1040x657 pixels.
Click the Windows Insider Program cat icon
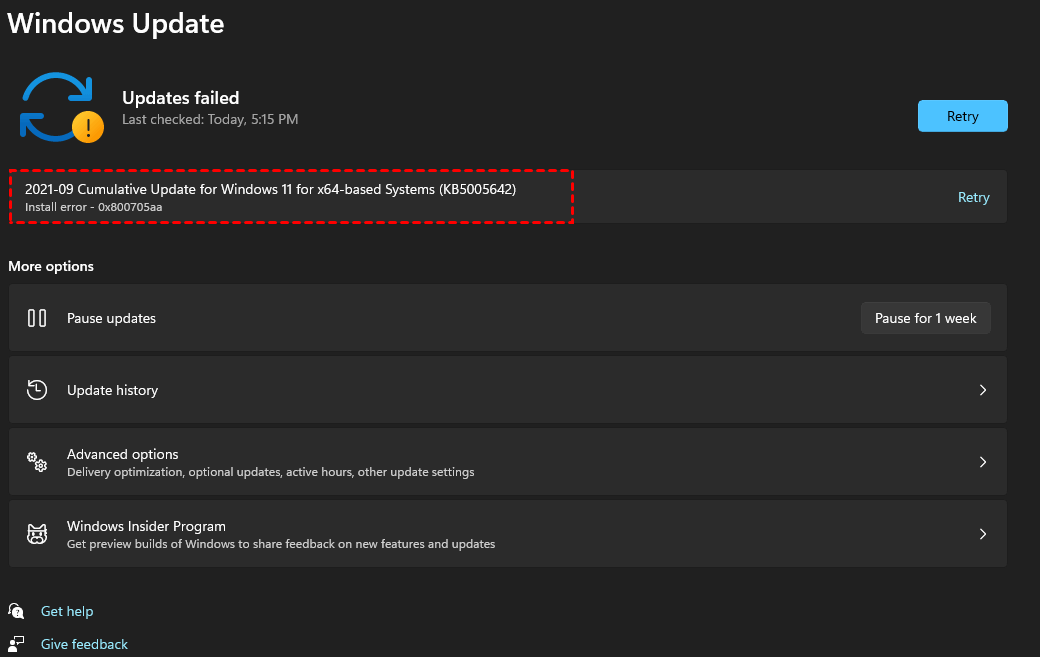pyautogui.click(x=37, y=534)
